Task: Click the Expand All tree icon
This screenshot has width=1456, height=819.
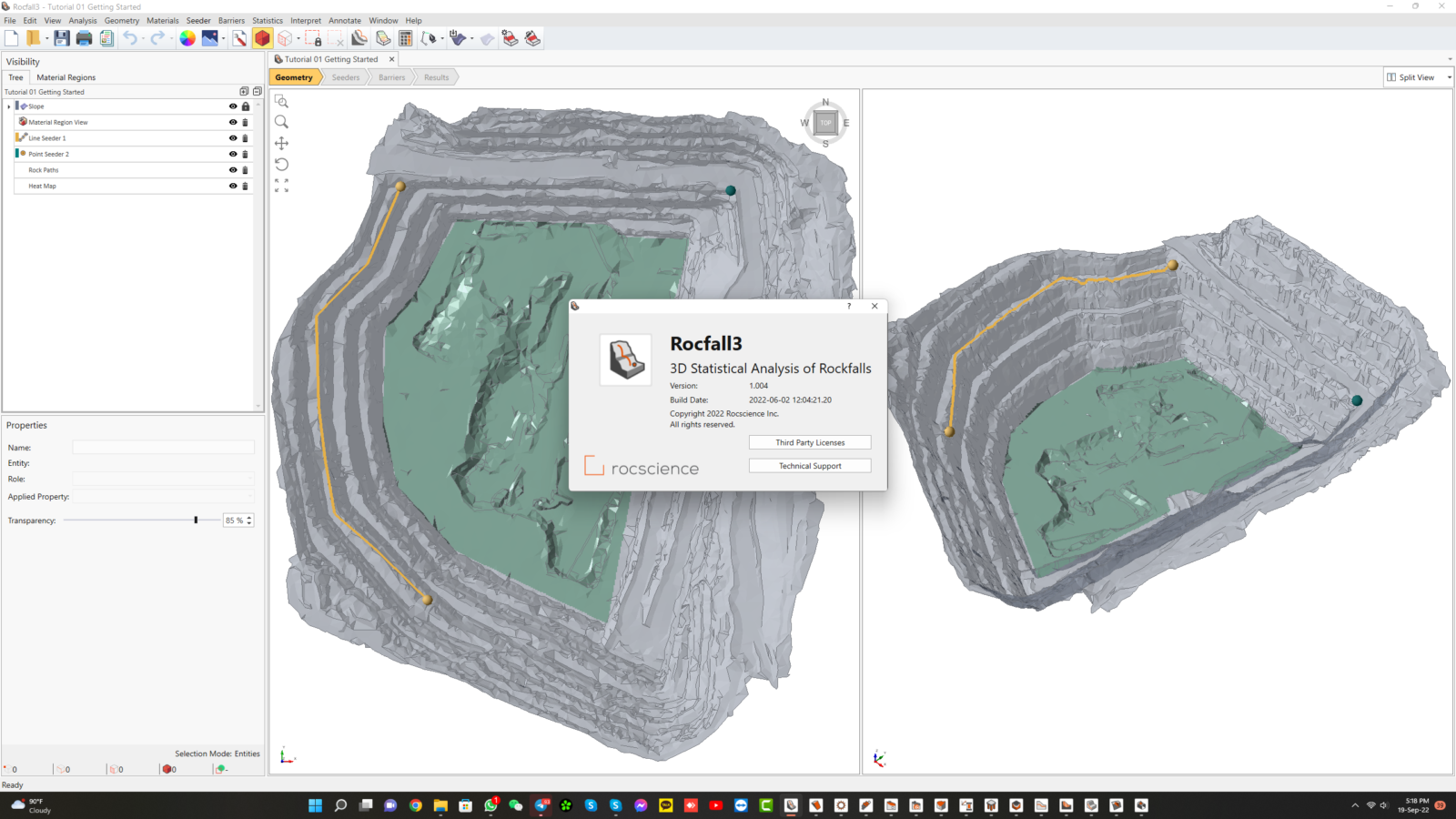Action: pos(244,92)
